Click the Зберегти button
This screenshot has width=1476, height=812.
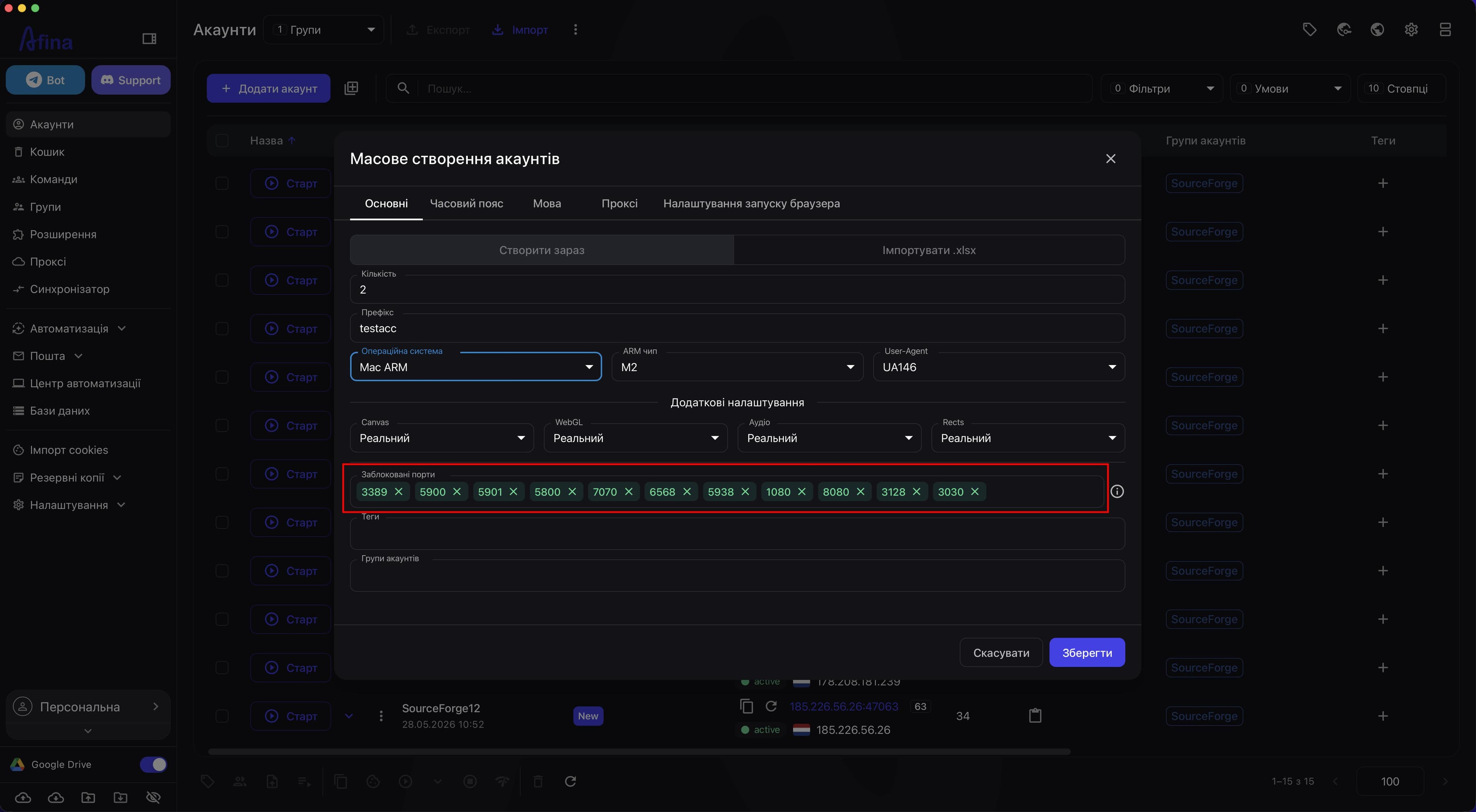click(x=1087, y=653)
